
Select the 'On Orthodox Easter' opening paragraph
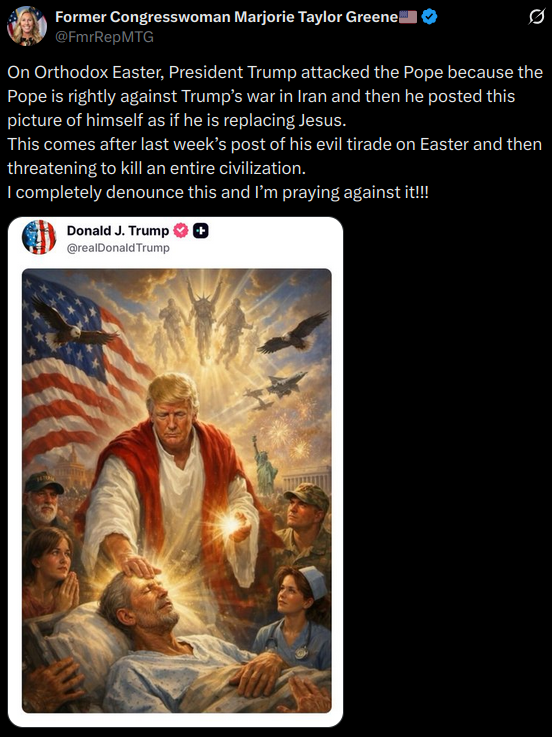pos(275,96)
